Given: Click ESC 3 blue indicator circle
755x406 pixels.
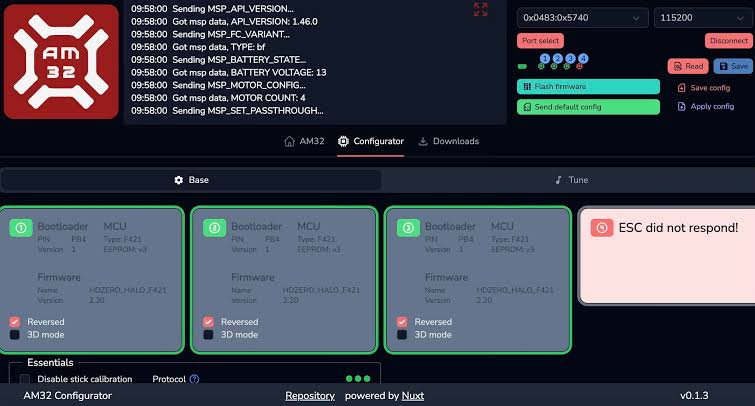Looking at the screenshot, I should pyautogui.click(x=571, y=58).
